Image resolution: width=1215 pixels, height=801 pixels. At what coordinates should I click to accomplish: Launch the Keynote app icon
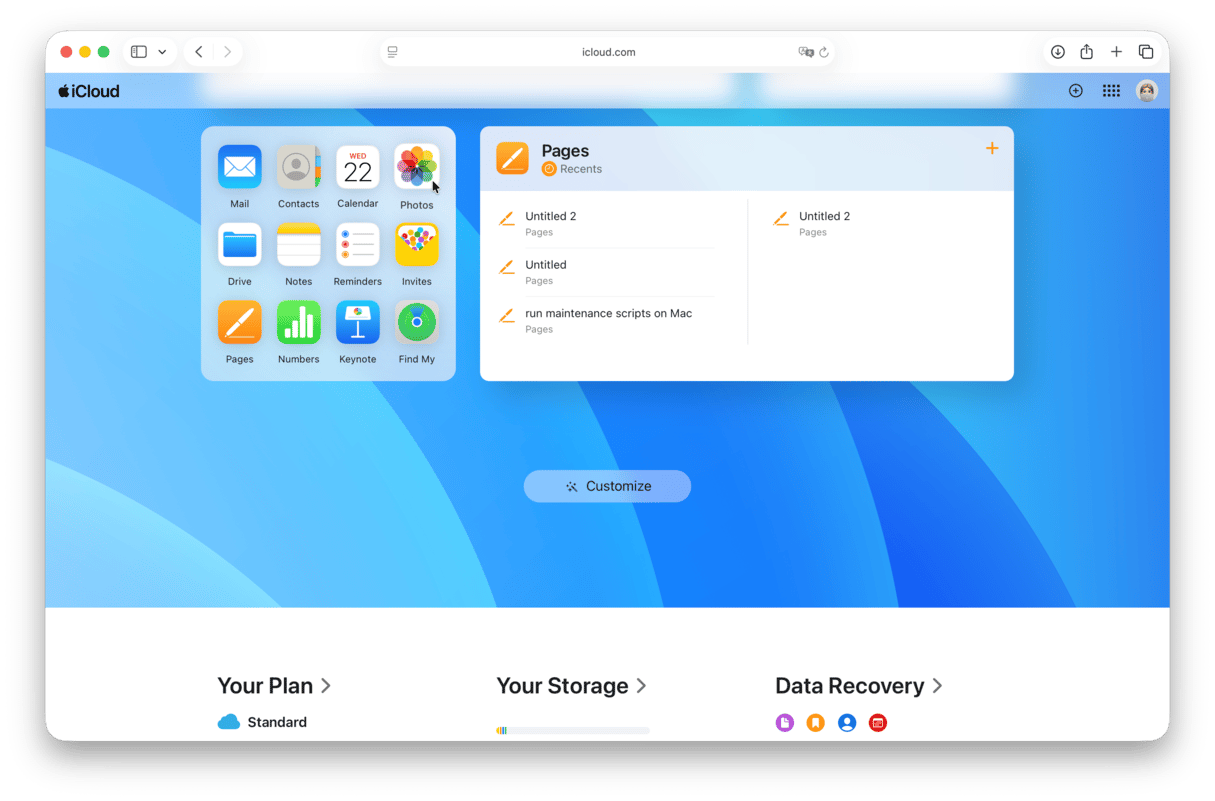[357, 323]
